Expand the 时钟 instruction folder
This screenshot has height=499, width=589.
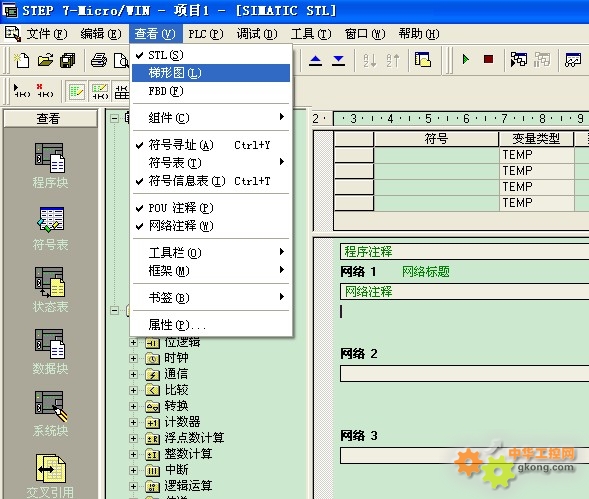coord(133,358)
